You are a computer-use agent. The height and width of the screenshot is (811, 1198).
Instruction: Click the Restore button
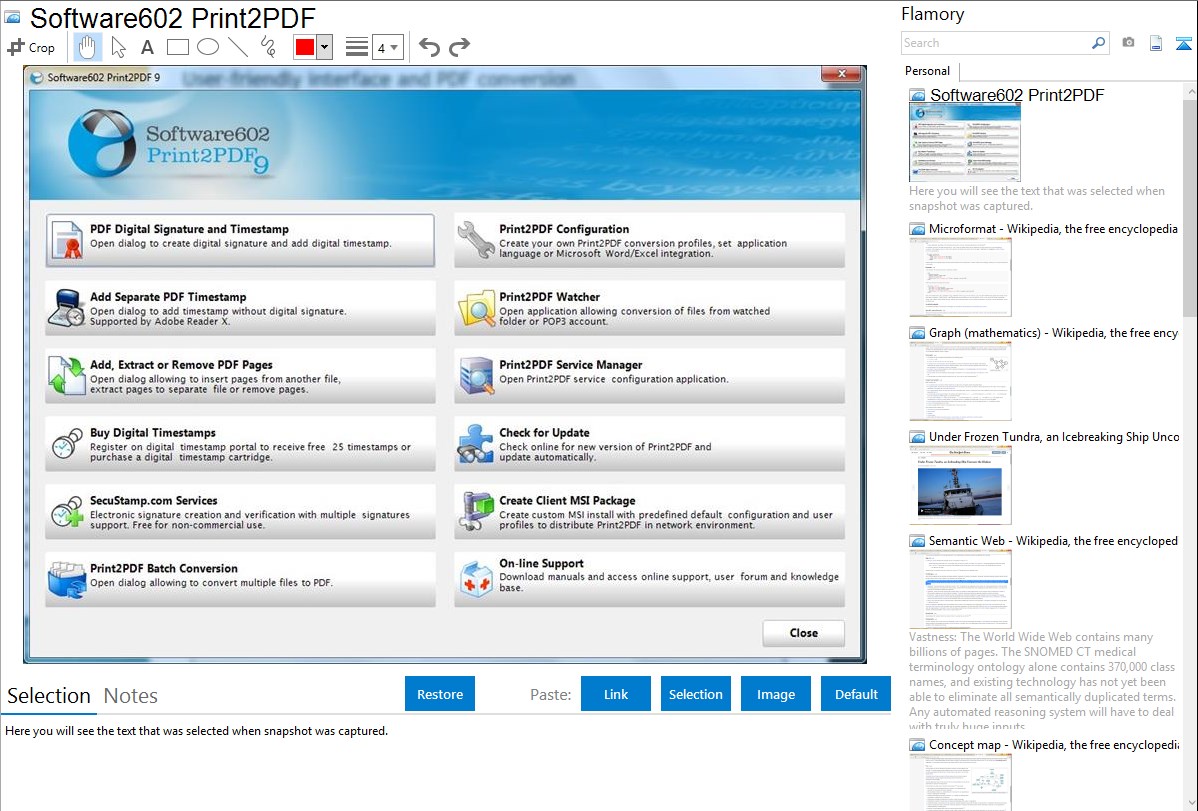(x=440, y=694)
